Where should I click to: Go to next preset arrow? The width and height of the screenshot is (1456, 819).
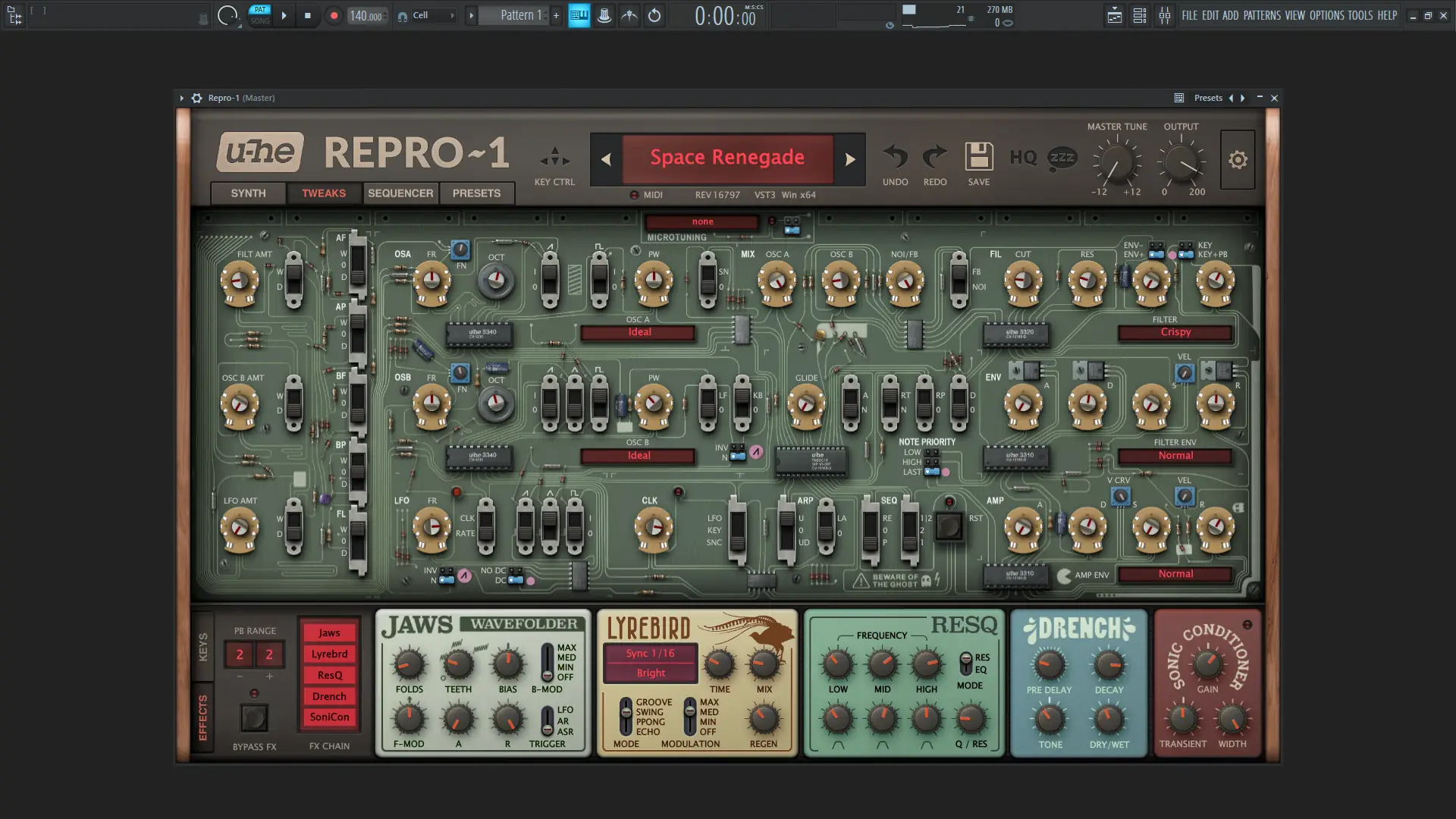pos(850,159)
